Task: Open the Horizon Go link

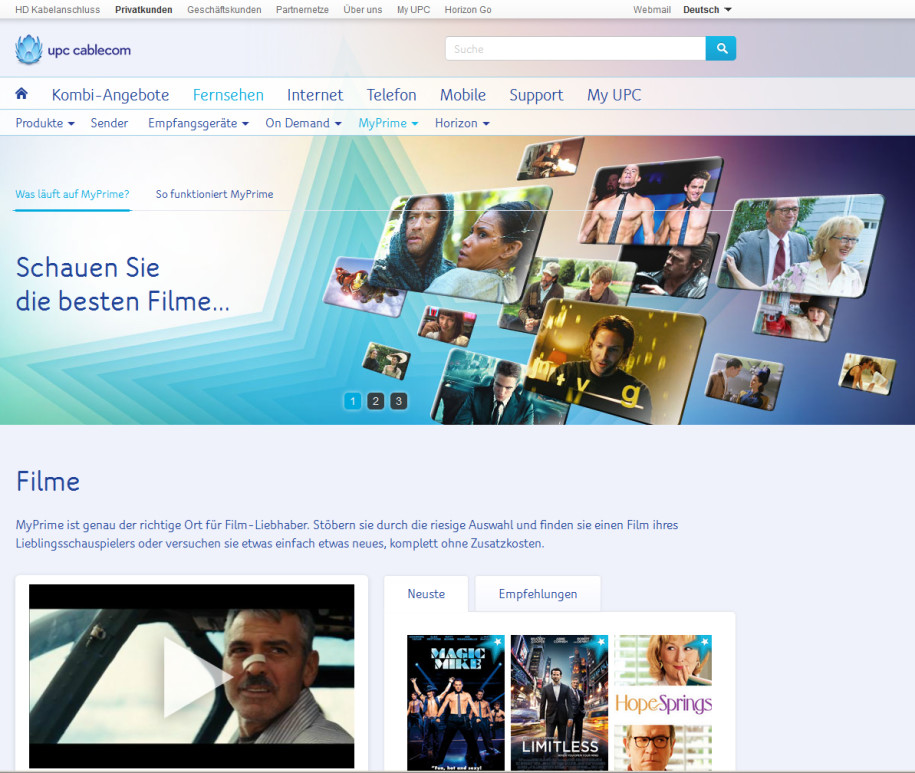Action: (468, 10)
